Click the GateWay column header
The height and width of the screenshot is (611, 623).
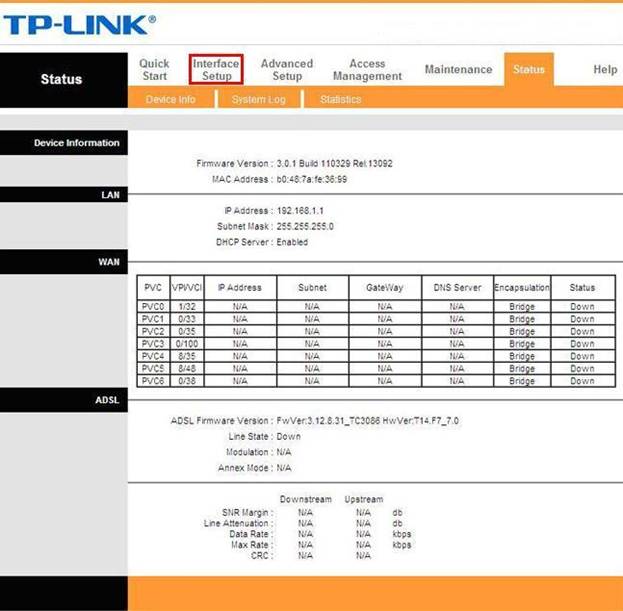(385, 287)
